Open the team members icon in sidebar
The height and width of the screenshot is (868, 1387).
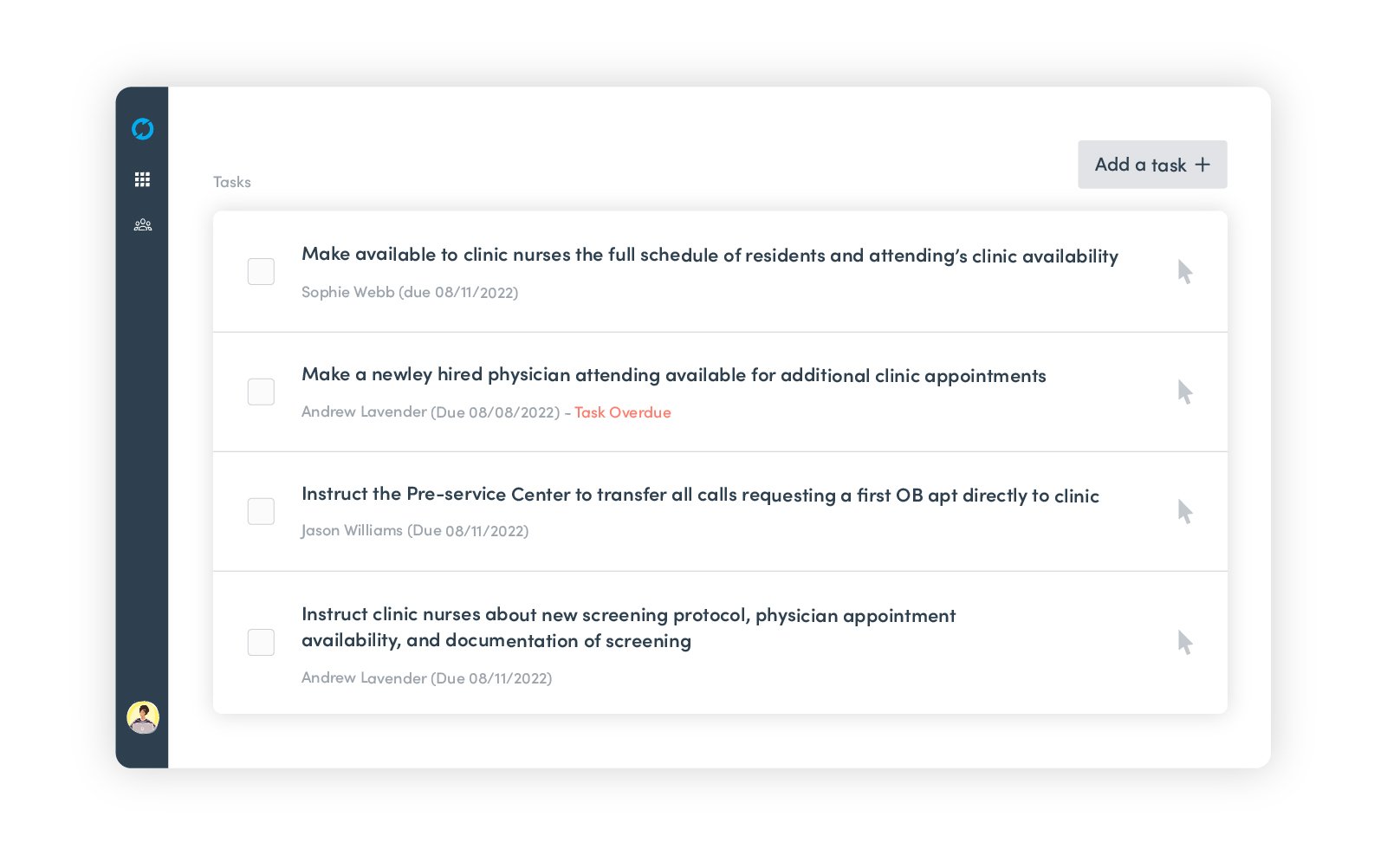[x=142, y=225]
